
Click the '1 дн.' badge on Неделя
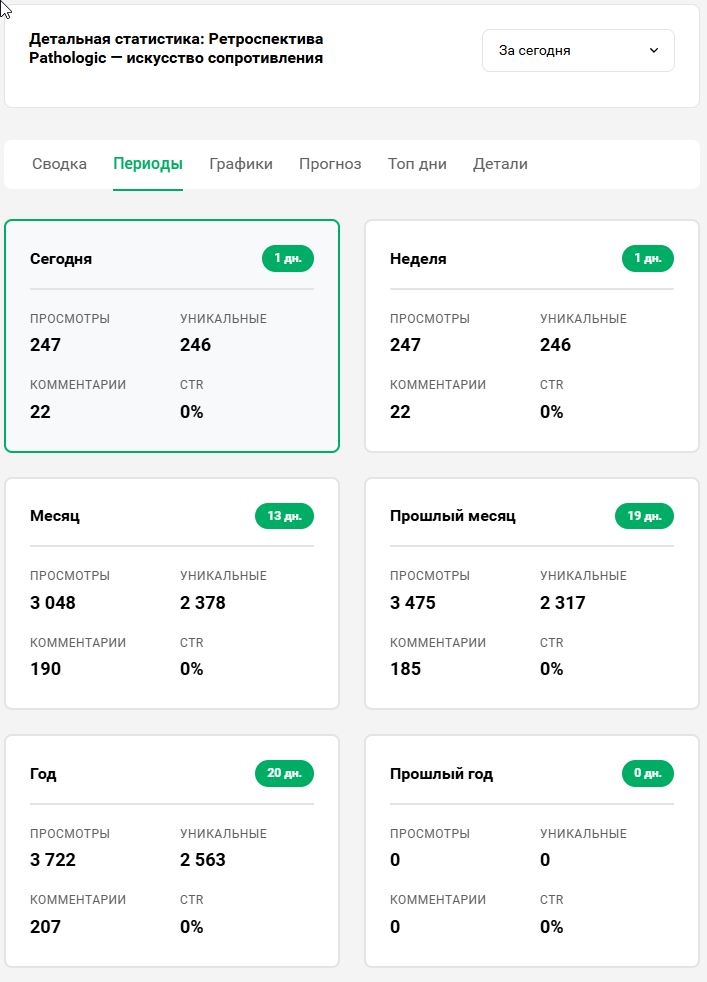[648, 259]
